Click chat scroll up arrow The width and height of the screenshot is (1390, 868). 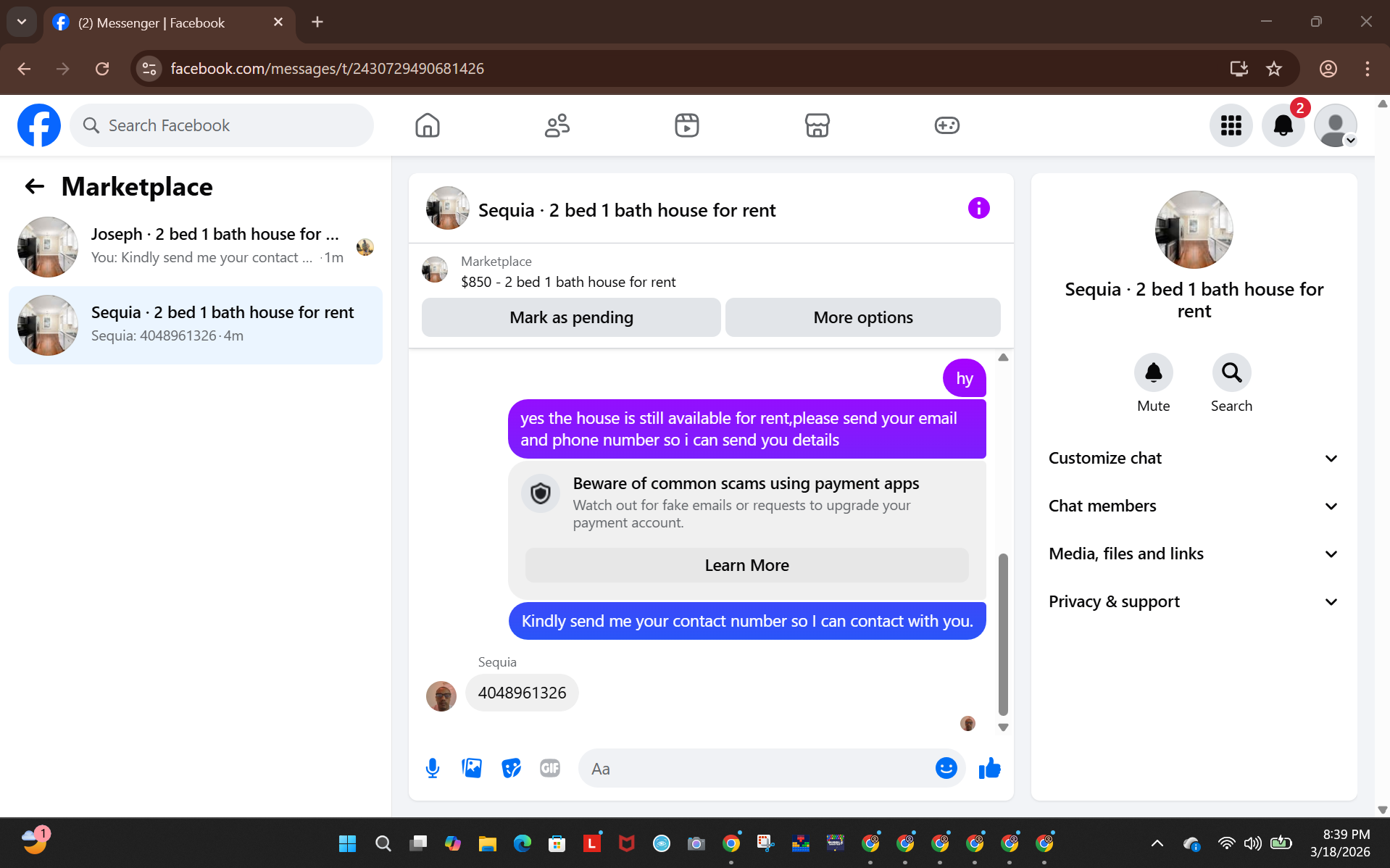[1003, 357]
